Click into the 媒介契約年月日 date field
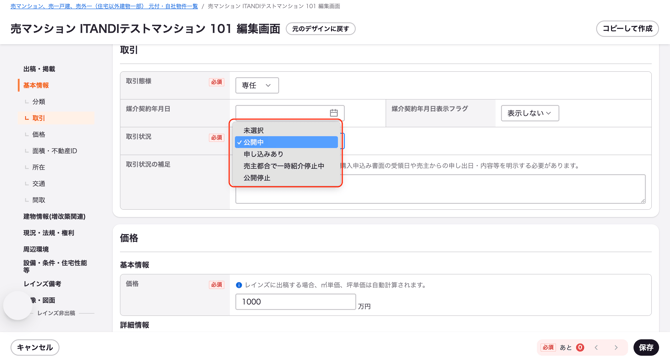670x363 pixels. click(x=290, y=113)
